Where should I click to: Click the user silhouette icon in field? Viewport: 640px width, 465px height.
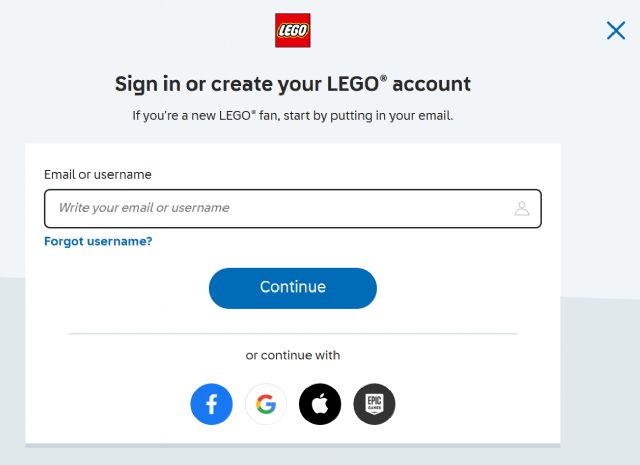521,208
